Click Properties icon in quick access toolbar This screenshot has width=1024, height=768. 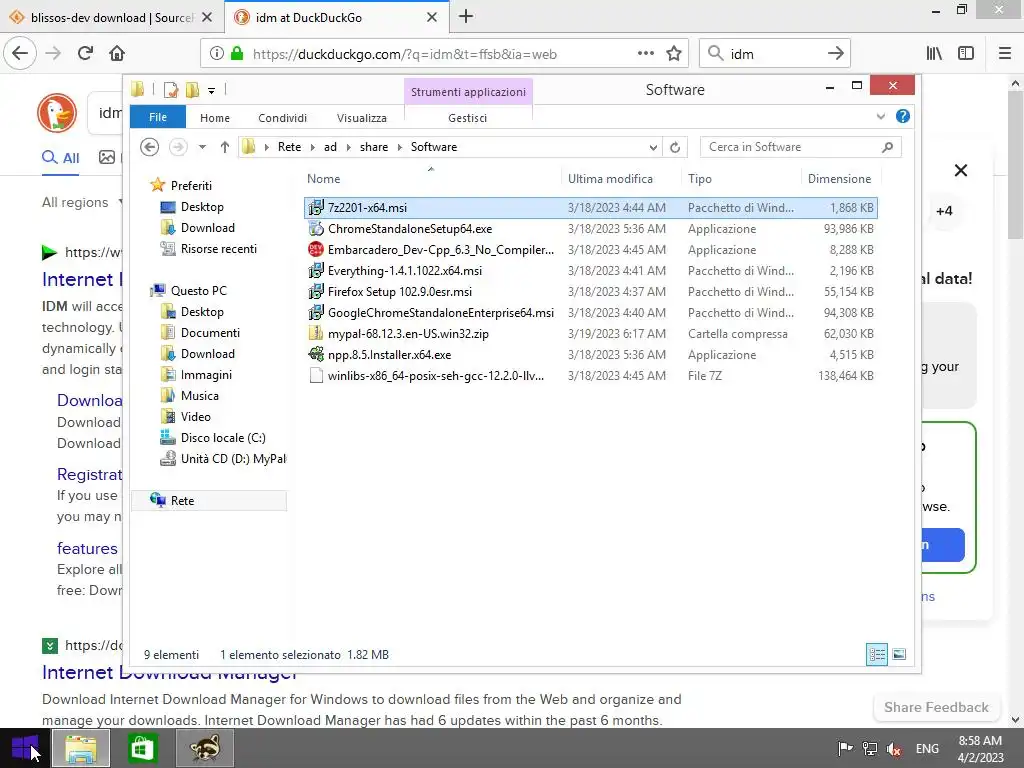[x=170, y=89]
